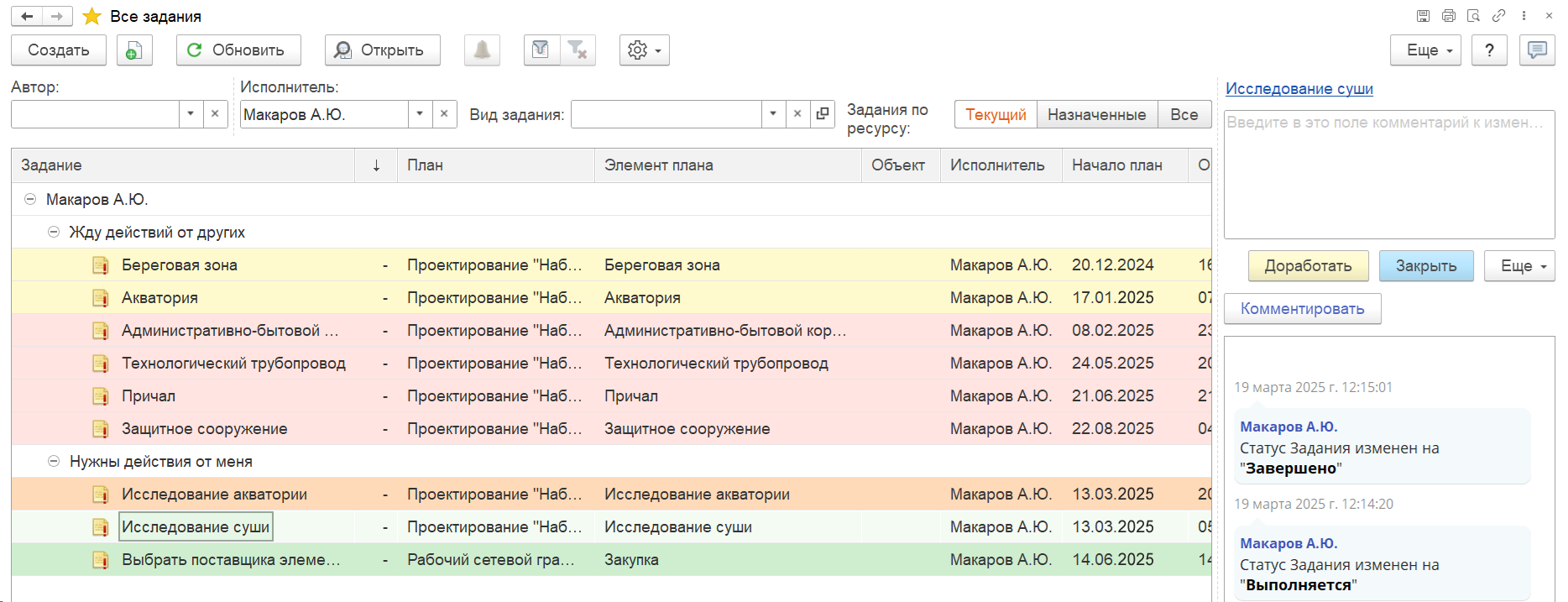Collapse the 'Нужны действия от меня' group

click(x=54, y=462)
